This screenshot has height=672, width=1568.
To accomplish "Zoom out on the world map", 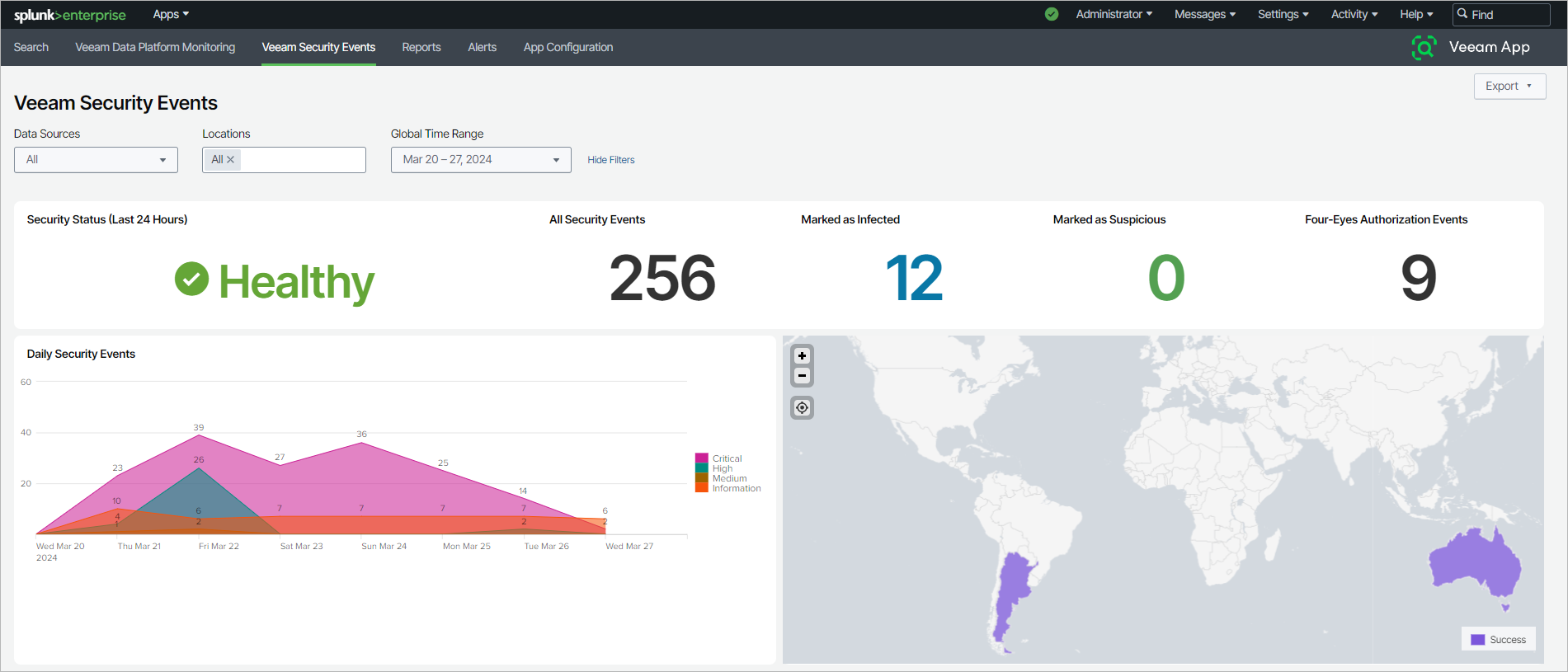I will [802, 376].
